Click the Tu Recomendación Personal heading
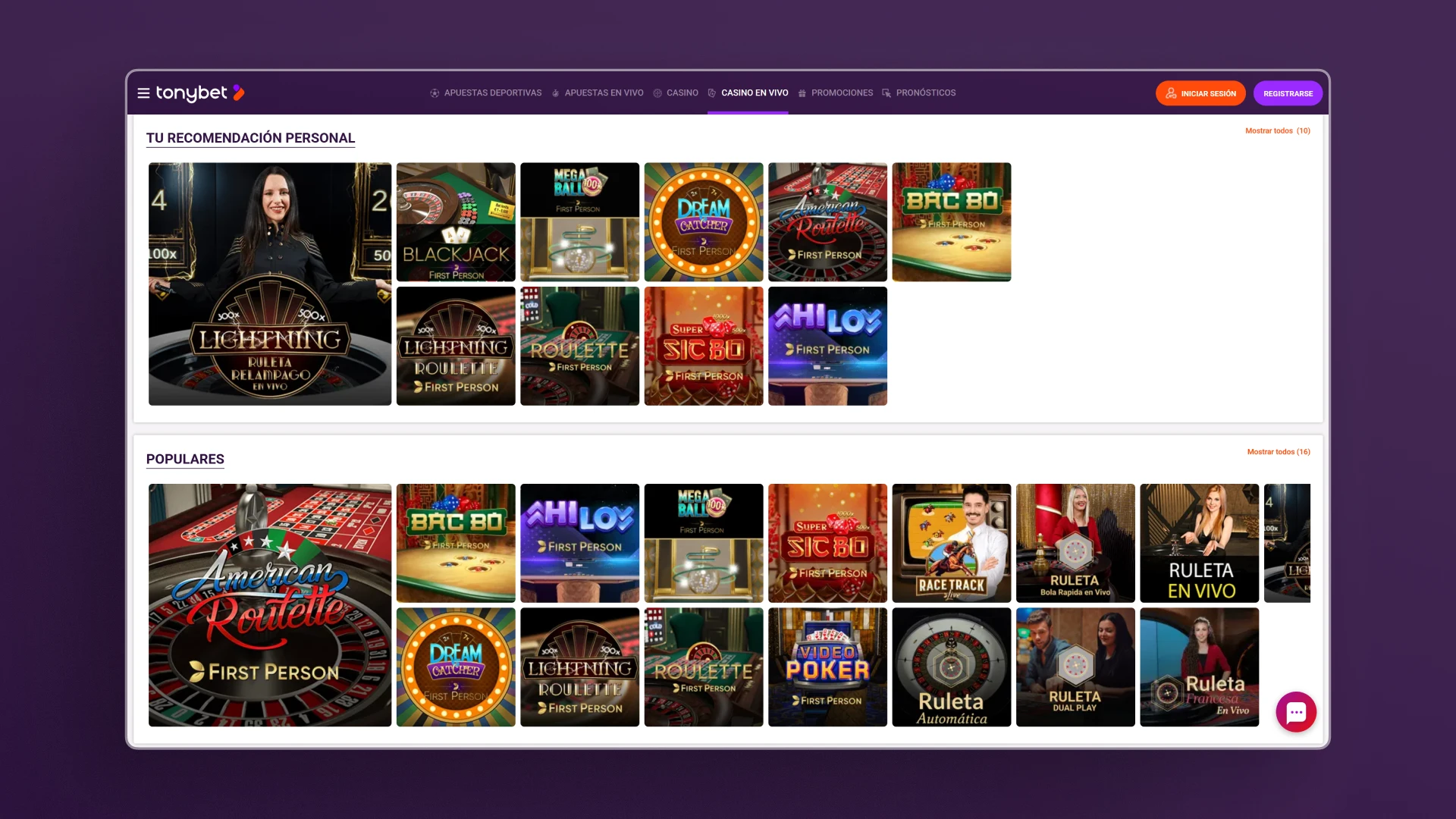 [250, 138]
